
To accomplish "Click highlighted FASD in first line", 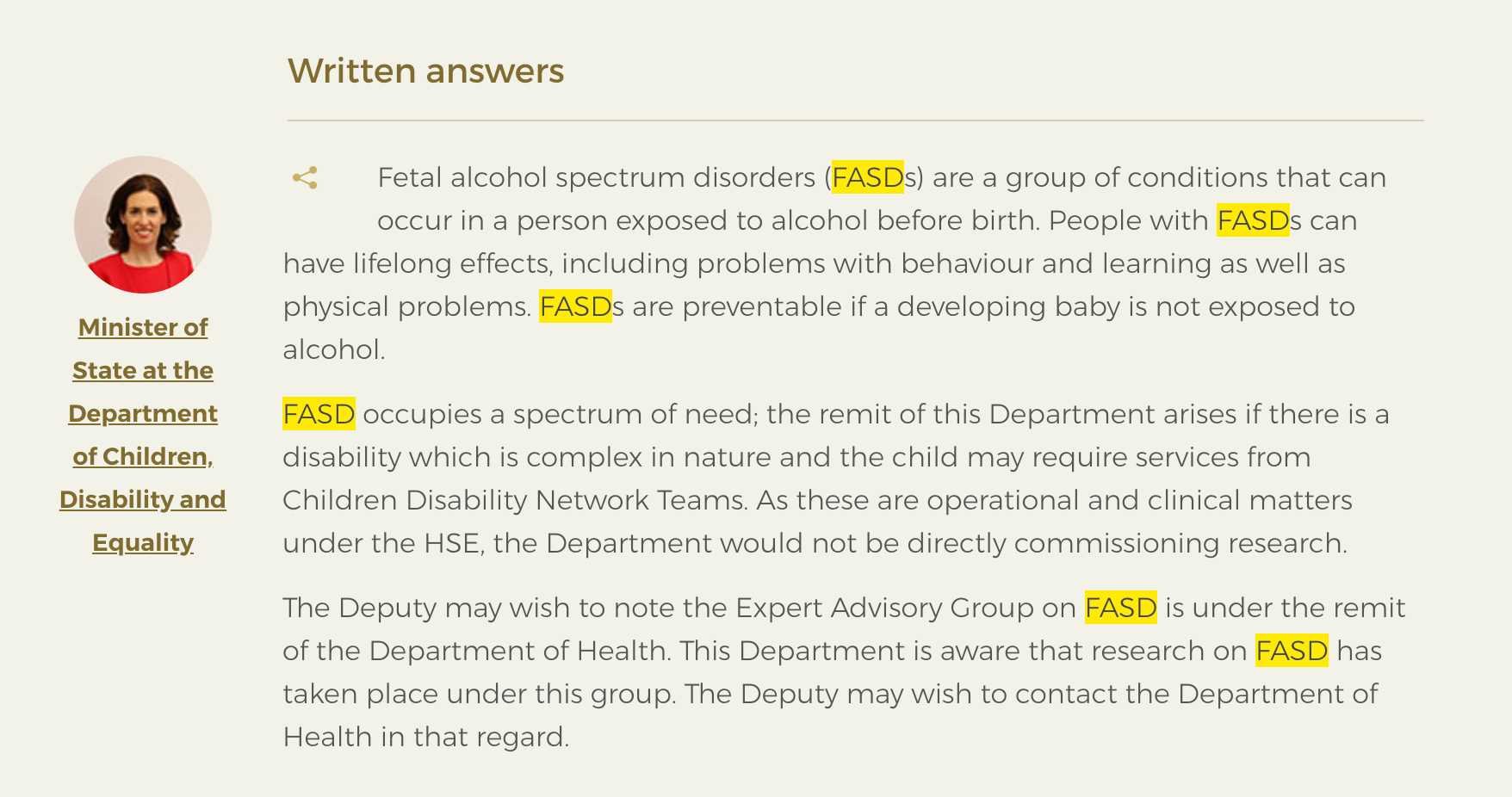I will pos(867,177).
